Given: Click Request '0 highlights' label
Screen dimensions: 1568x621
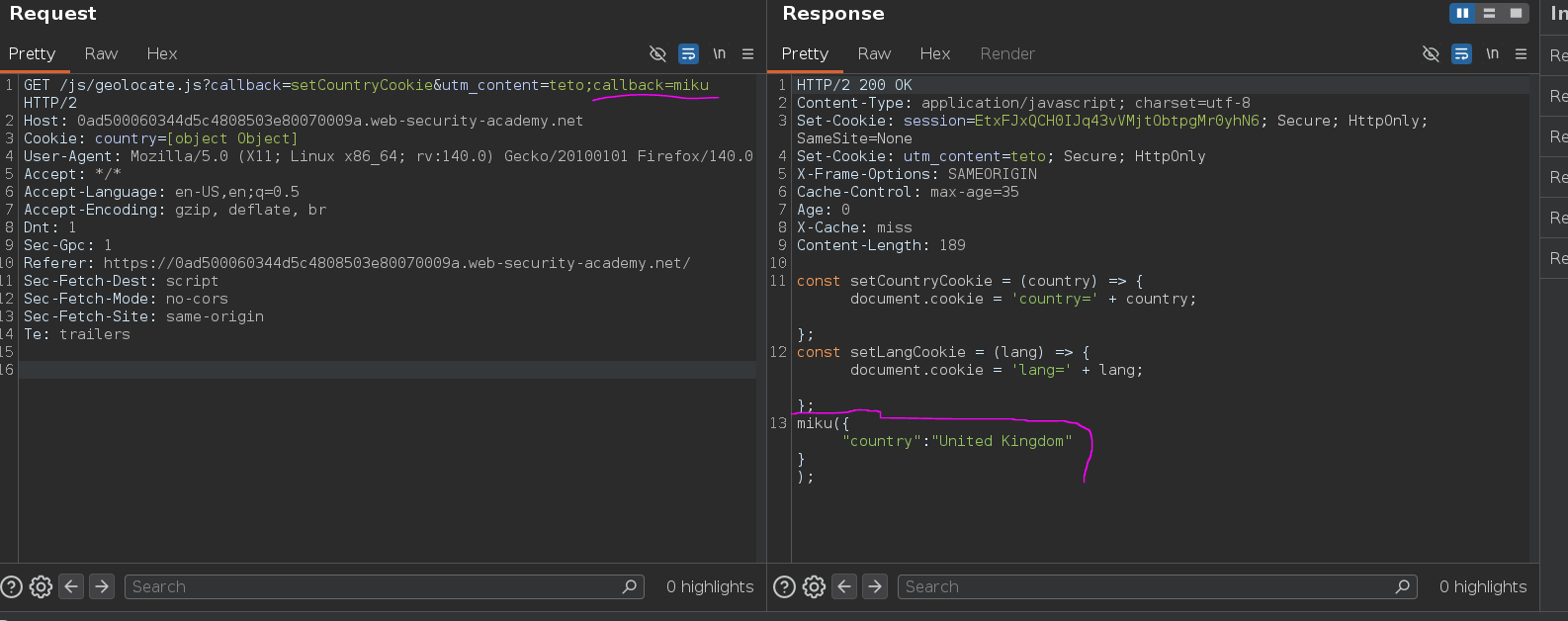Looking at the screenshot, I should (x=710, y=586).
